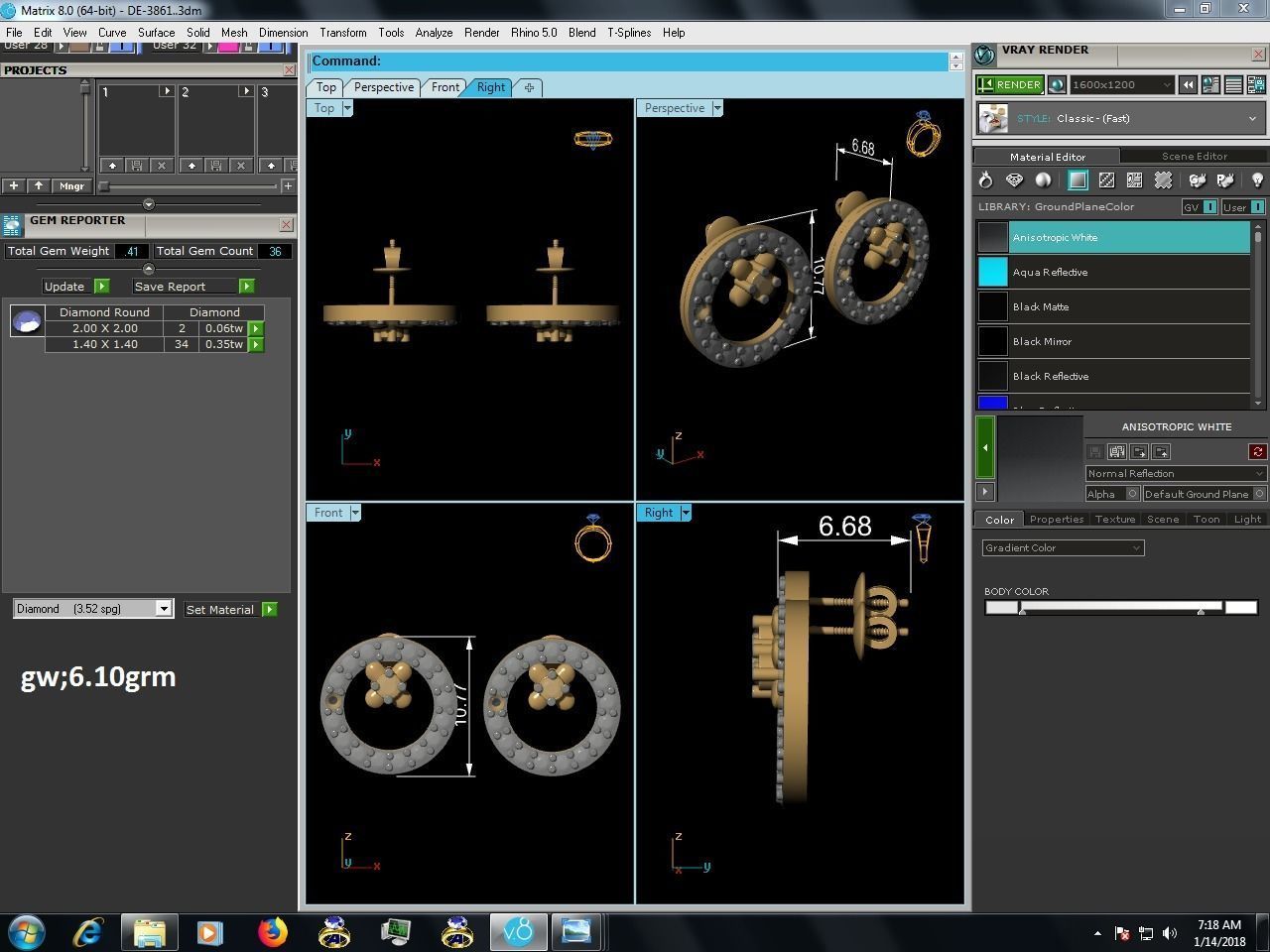1270x952 pixels.
Task: Click the import material from folder icon
Action: coord(1161,451)
